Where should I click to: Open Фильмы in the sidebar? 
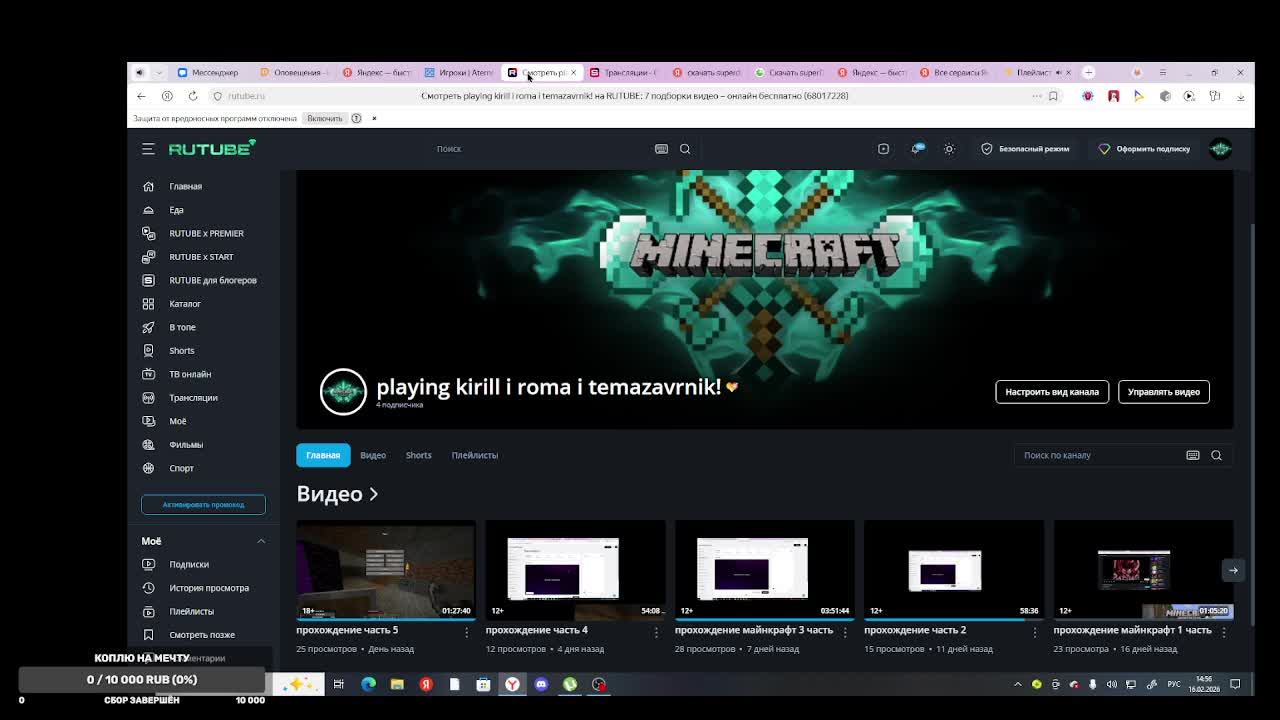[x=186, y=445]
